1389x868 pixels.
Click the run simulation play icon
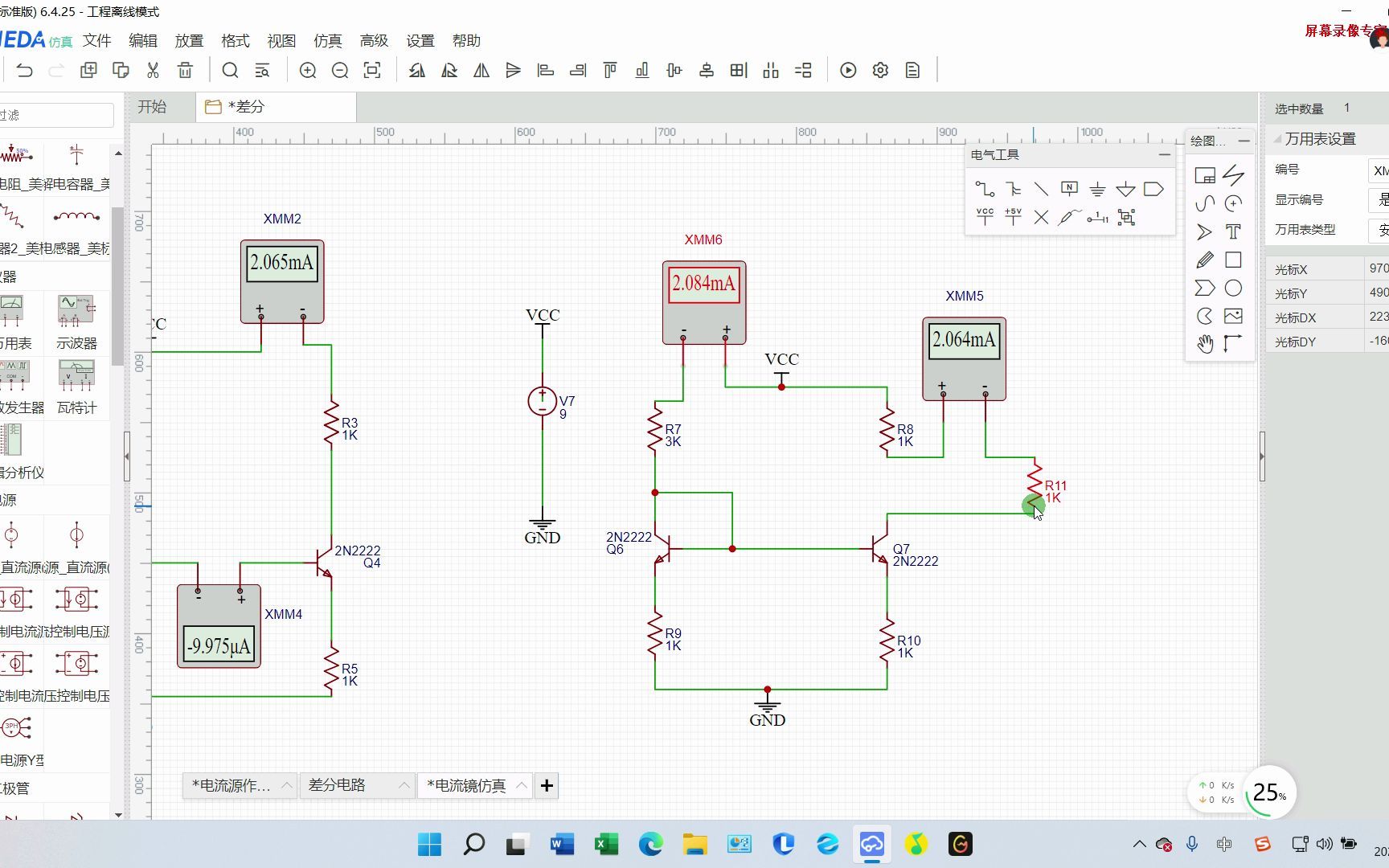click(x=848, y=71)
